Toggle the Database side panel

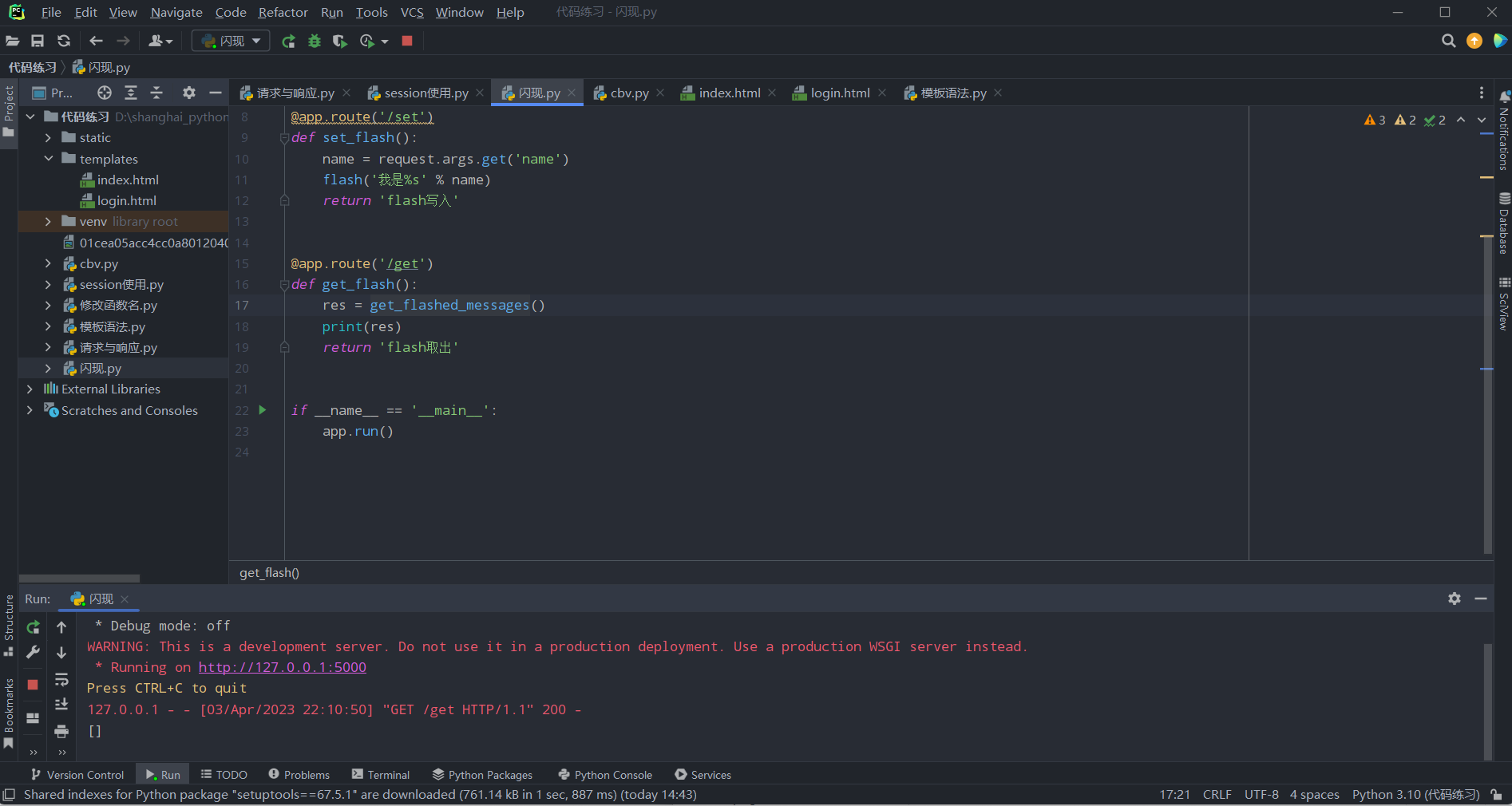pyautogui.click(x=1504, y=223)
